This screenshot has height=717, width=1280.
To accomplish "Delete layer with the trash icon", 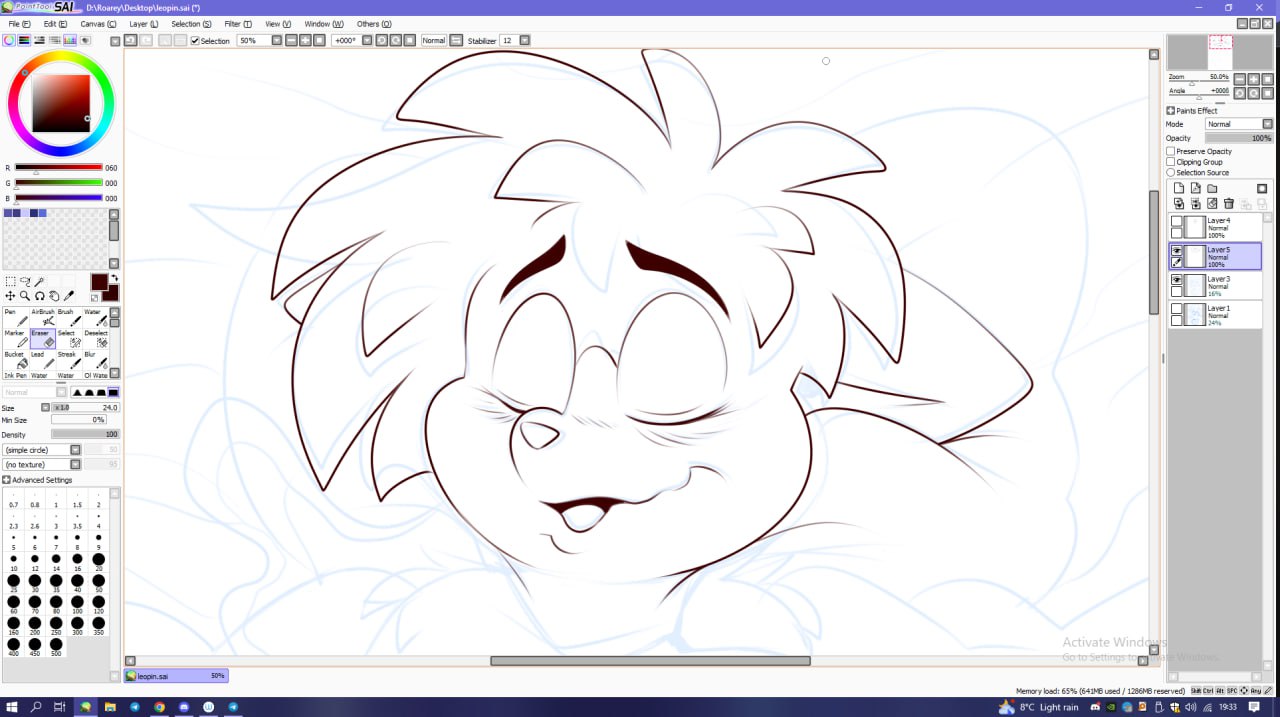I will tap(1229, 203).
